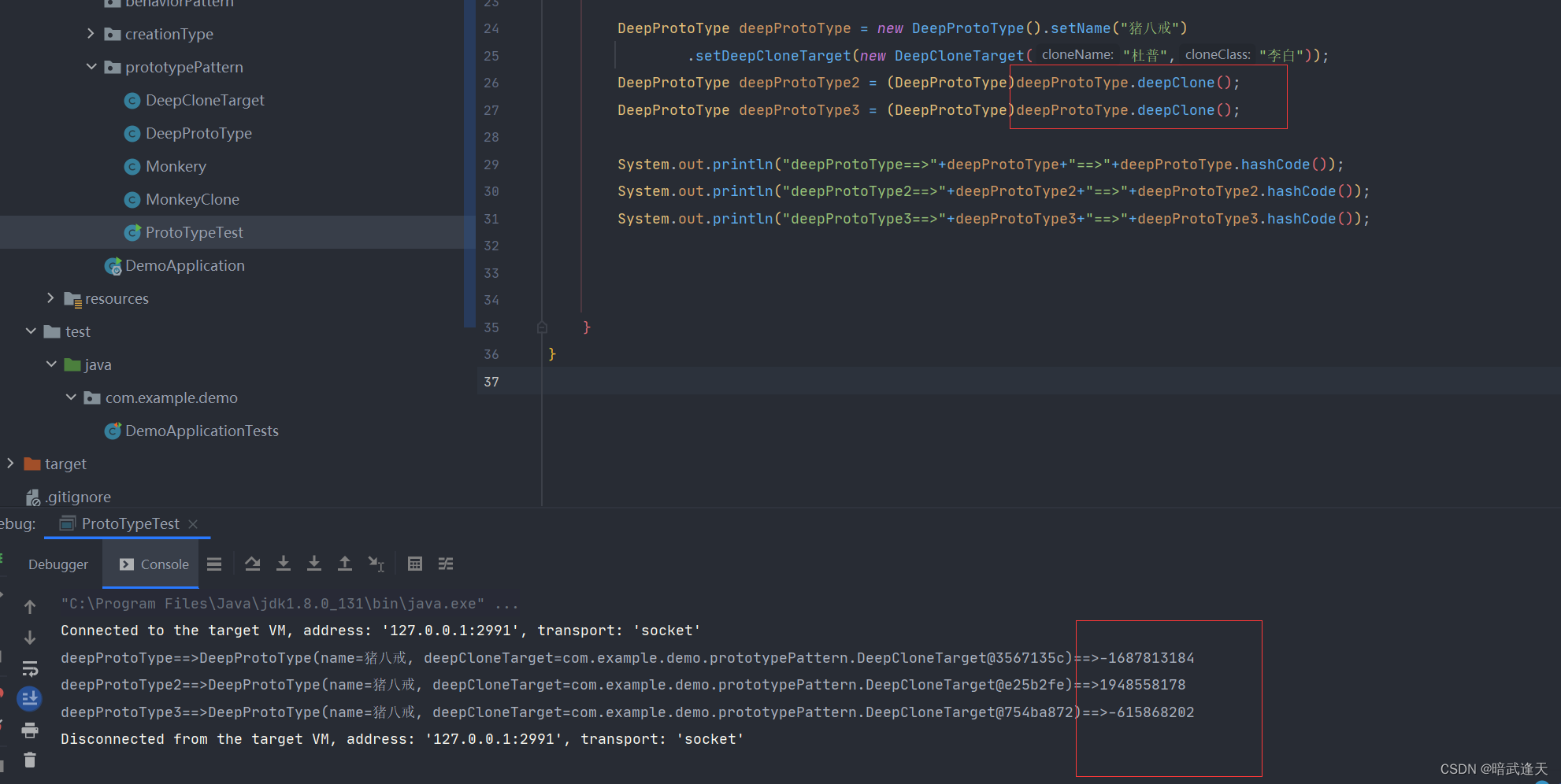Click console up-arrow stack trace icon
1561x784 pixels.
(30, 607)
